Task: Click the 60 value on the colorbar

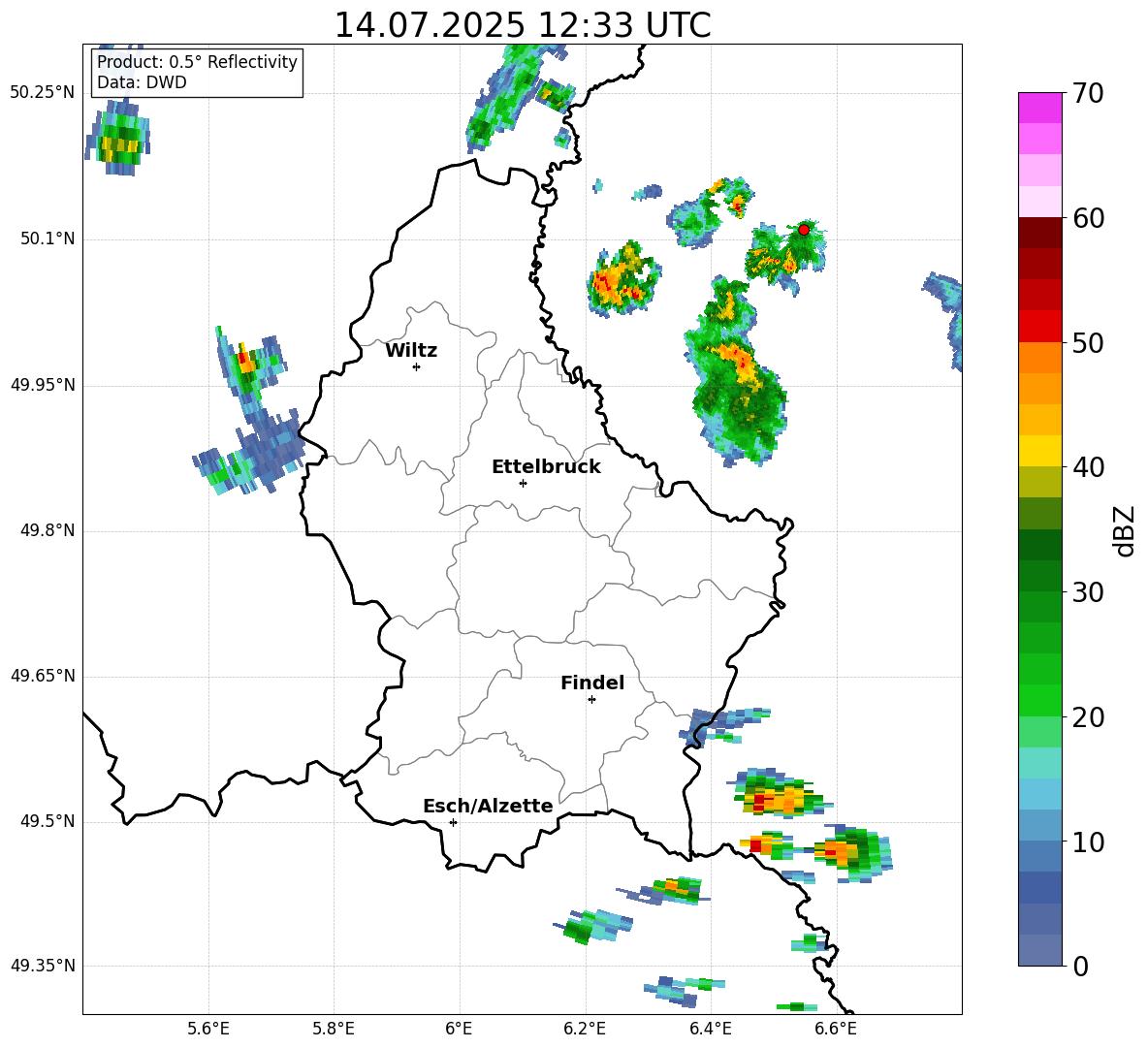Action: (1087, 218)
